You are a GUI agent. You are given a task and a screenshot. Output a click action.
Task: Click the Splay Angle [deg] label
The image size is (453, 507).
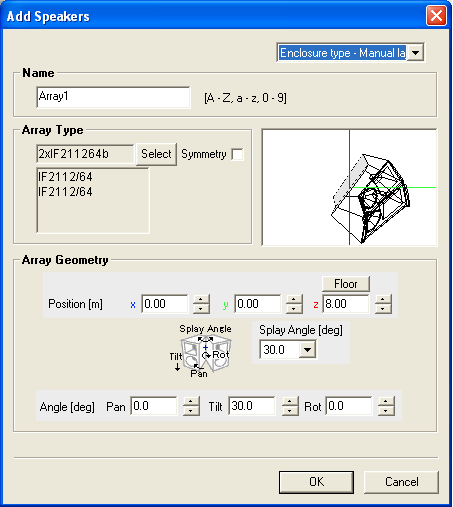(301, 330)
